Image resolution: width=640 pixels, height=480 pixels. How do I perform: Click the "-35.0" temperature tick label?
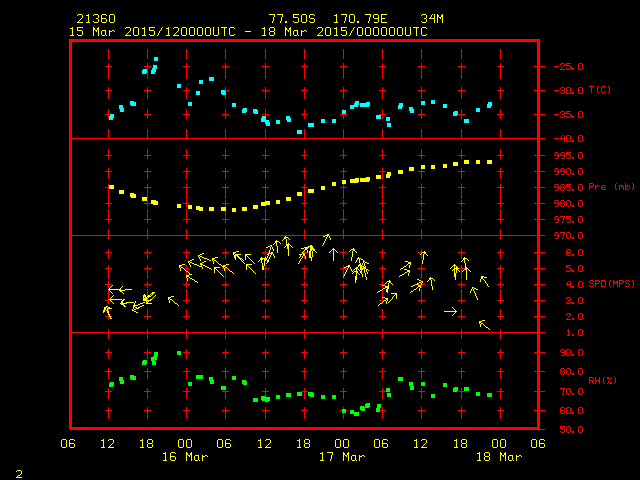[x=569, y=115]
